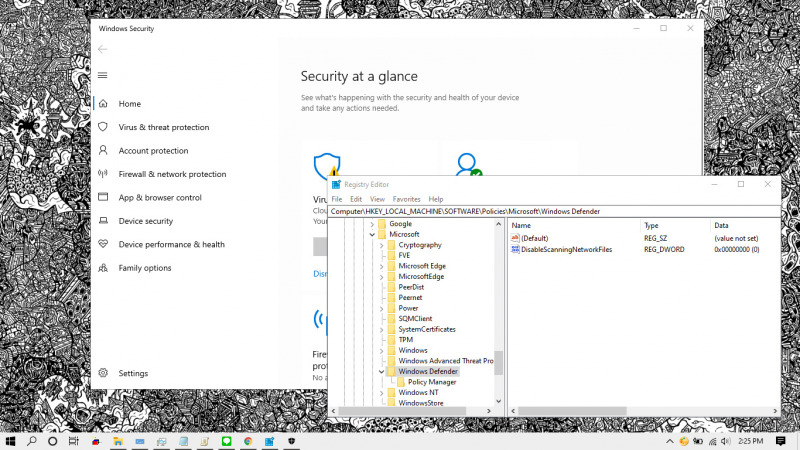The width and height of the screenshot is (800, 450).
Task: Click virus protection shield warning tile icon
Action: pos(327,164)
